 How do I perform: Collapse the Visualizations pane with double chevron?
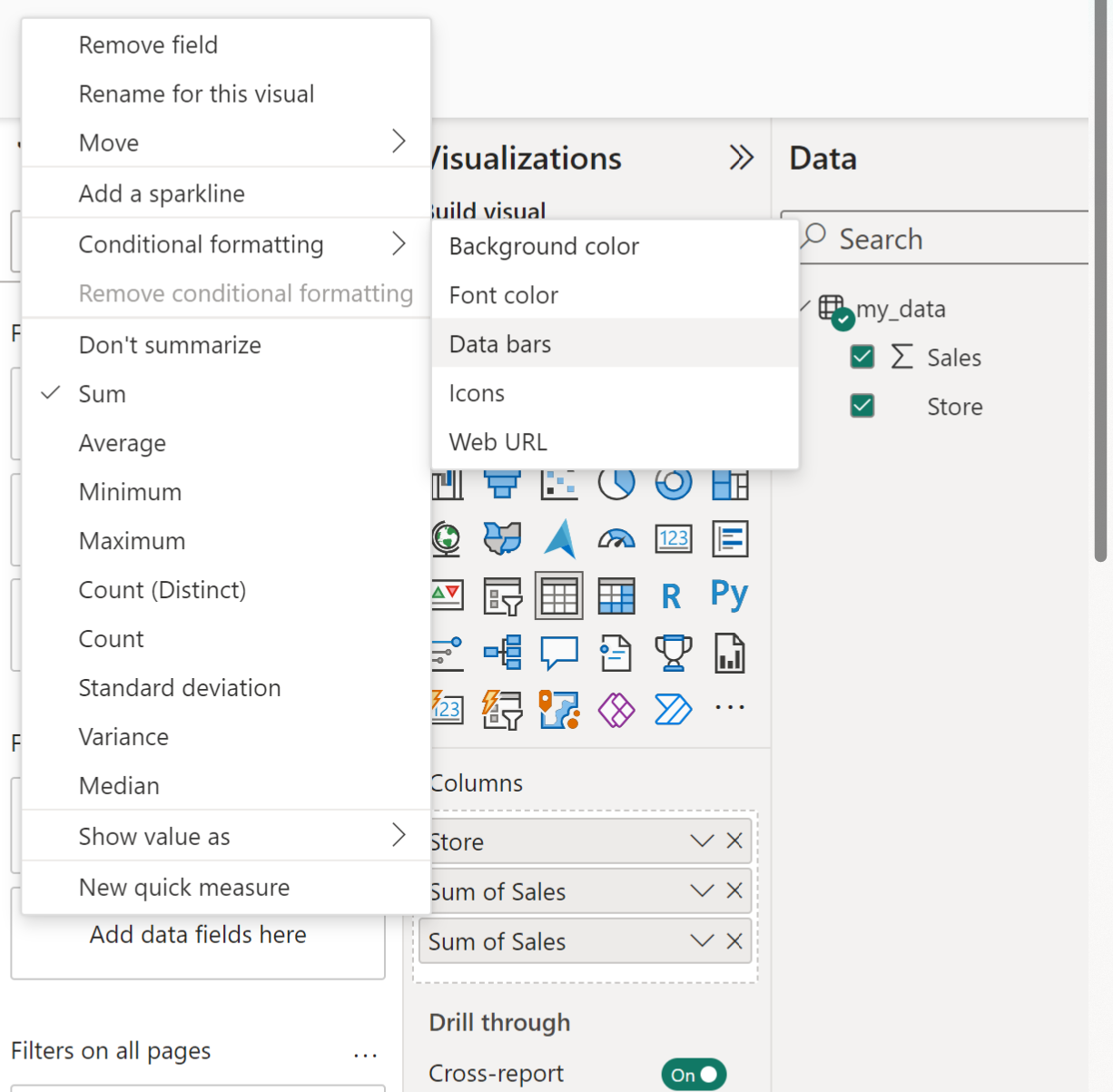pyautogui.click(x=742, y=158)
